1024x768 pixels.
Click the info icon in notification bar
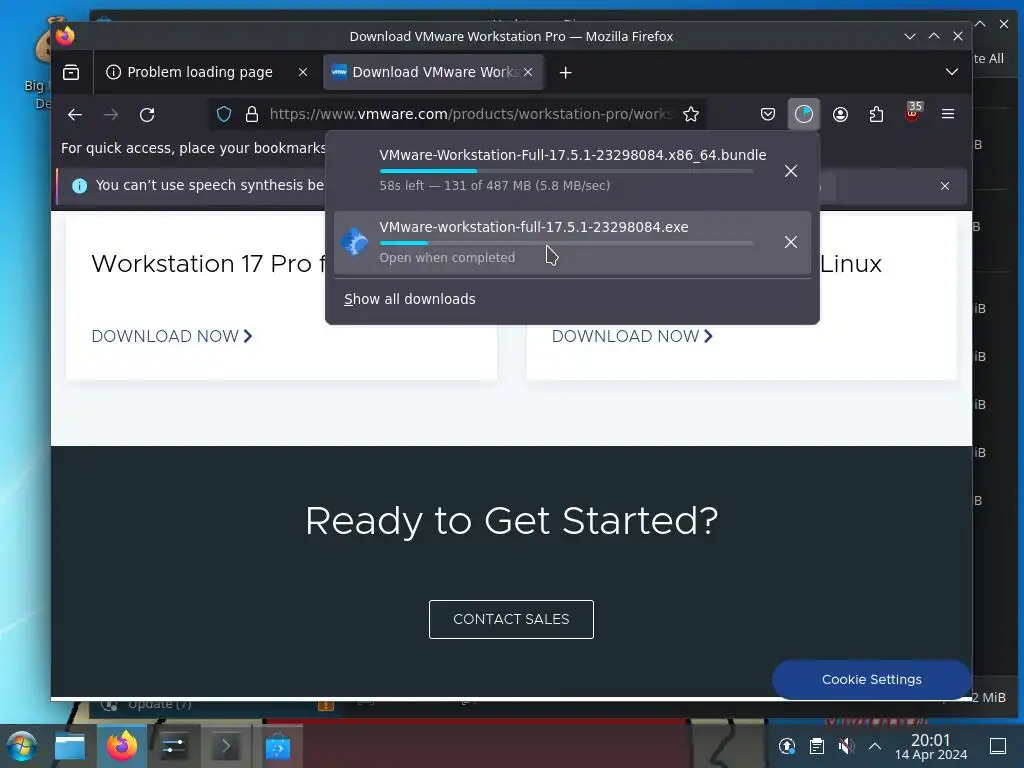[x=80, y=186]
